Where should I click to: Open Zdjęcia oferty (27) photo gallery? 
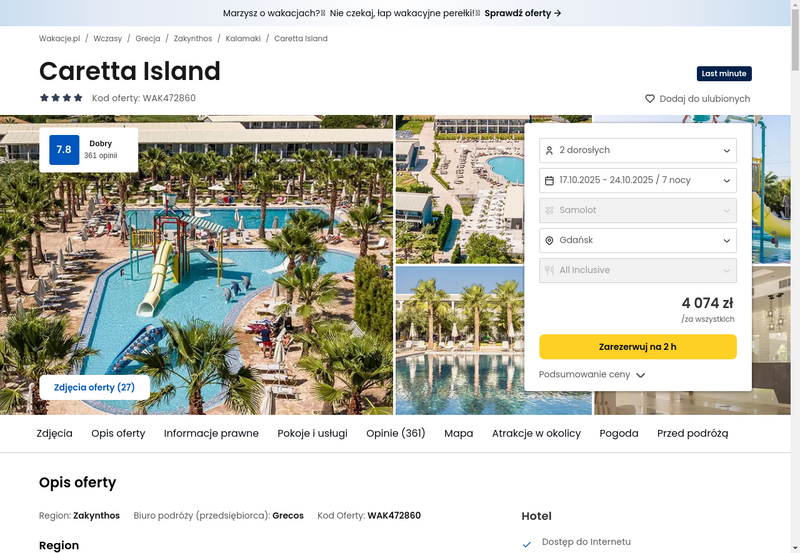[94, 387]
